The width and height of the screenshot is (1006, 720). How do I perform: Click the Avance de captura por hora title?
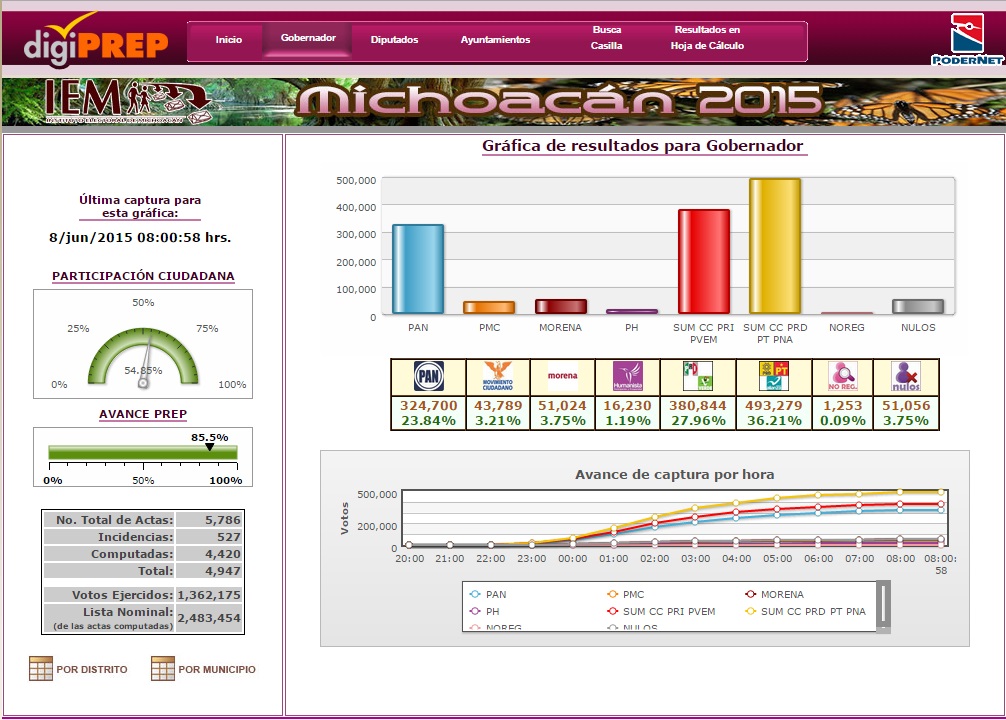pos(674,474)
